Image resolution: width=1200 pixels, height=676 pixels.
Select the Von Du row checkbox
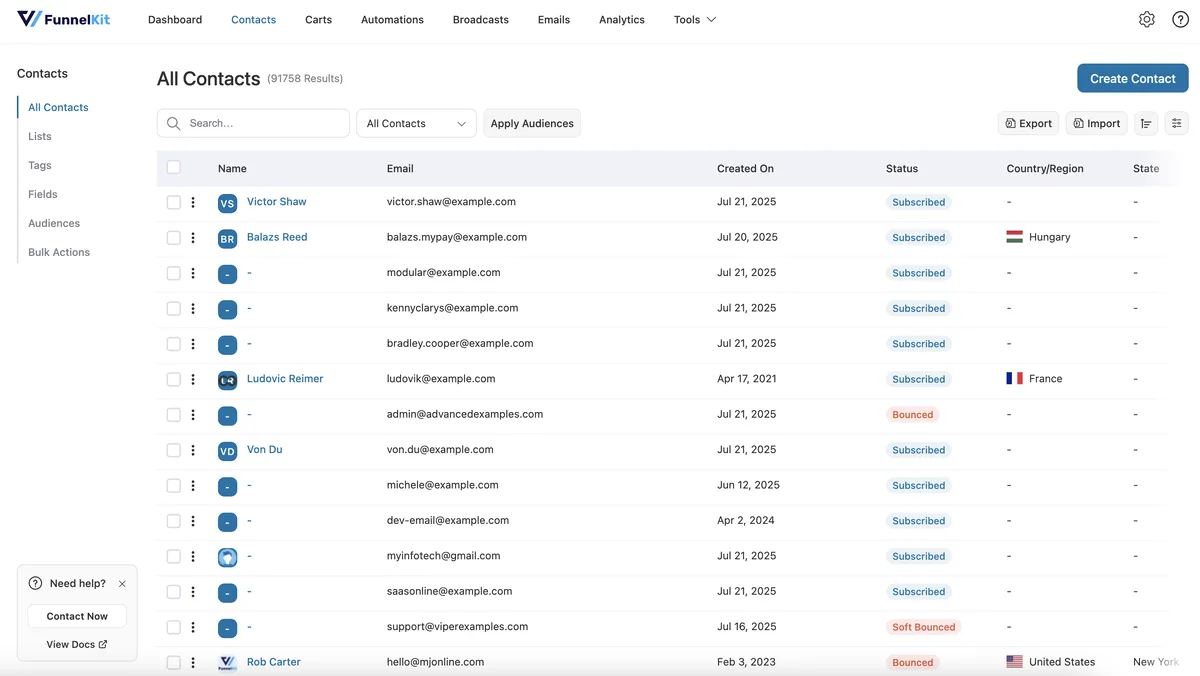tap(174, 450)
